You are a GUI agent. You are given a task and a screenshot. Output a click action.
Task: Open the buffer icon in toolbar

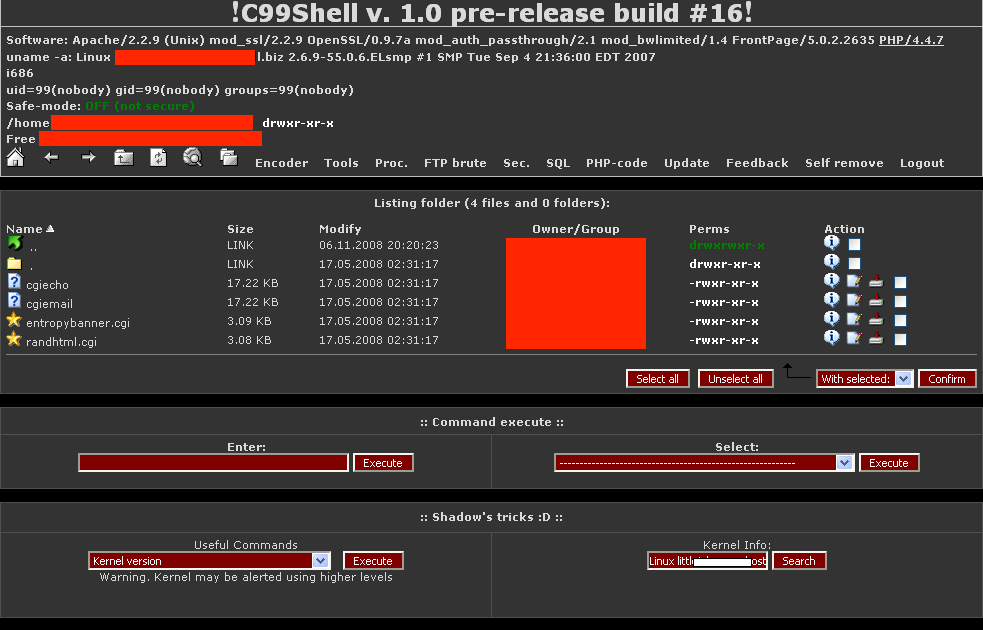229,157
